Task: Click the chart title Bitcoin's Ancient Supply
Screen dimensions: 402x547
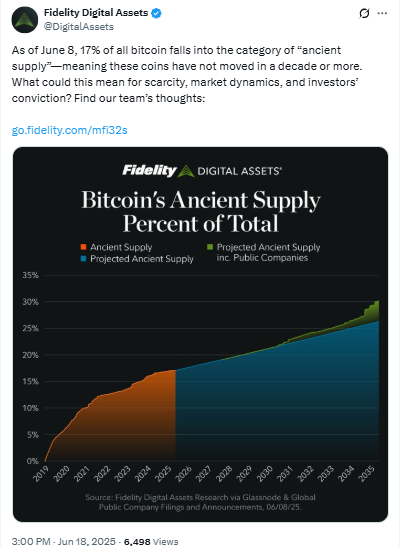Action: (x=201, y=200)
